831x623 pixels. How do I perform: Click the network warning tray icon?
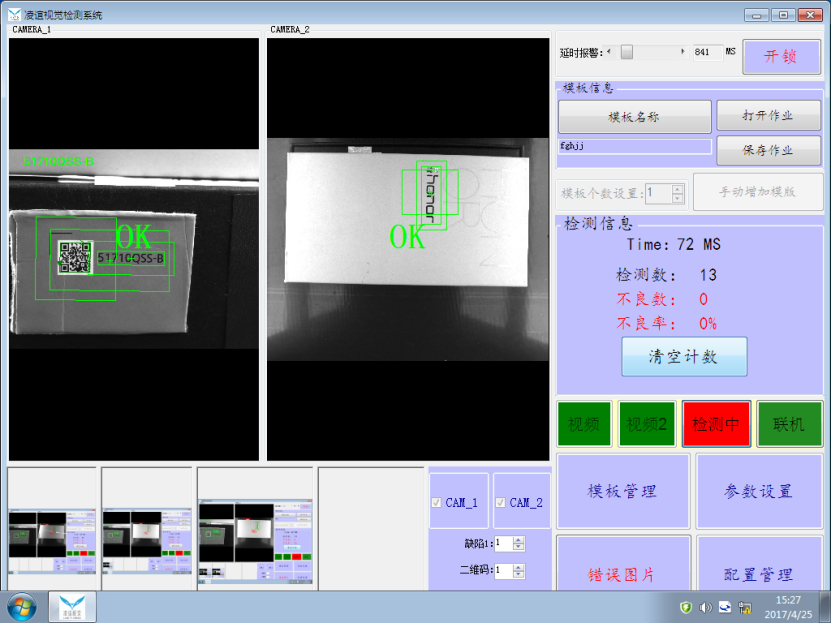[745, 607]
